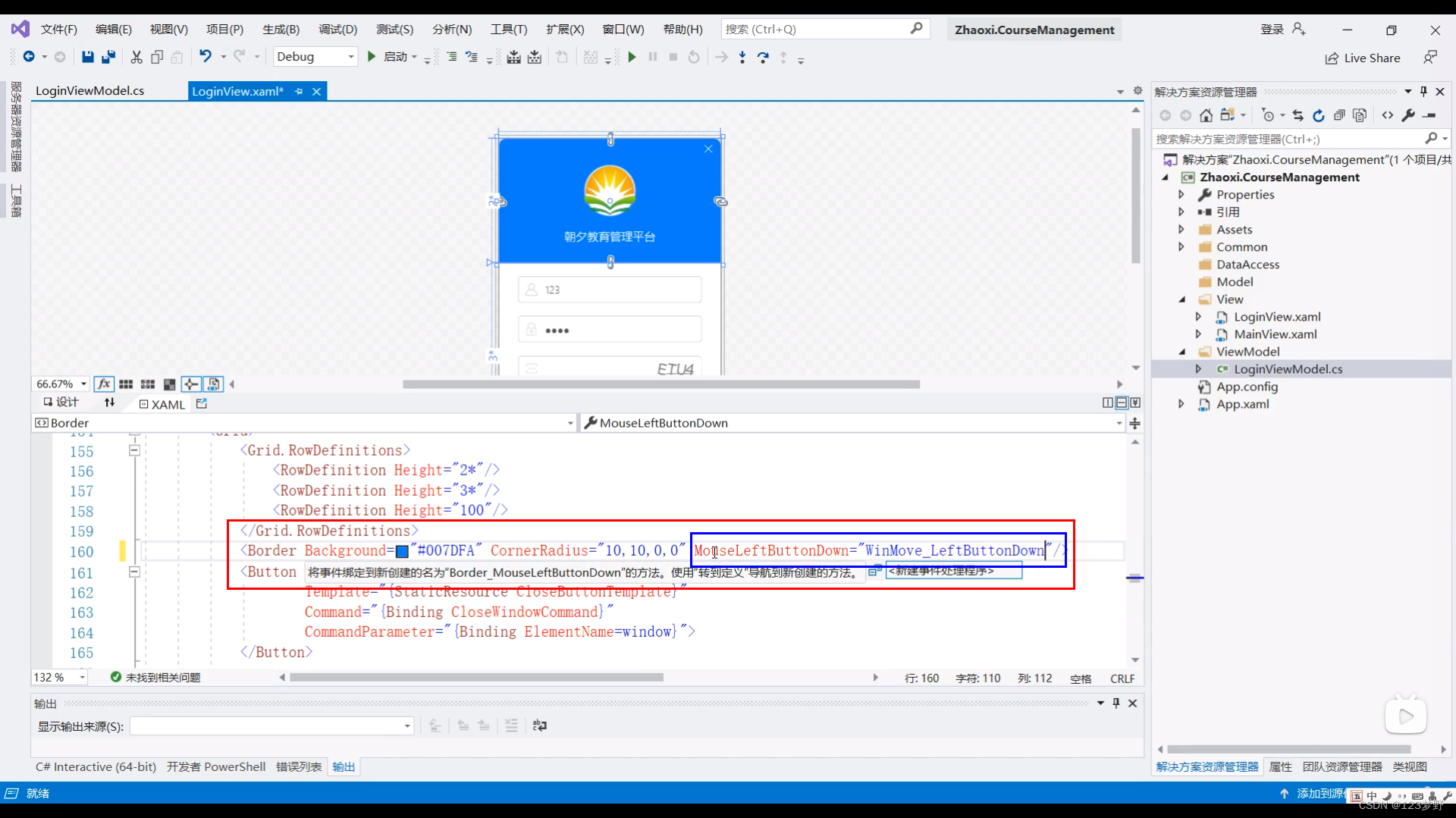Click the designer horizontal scrollbar
Viewport: 1456px width, 818px height.
(661, 384)
